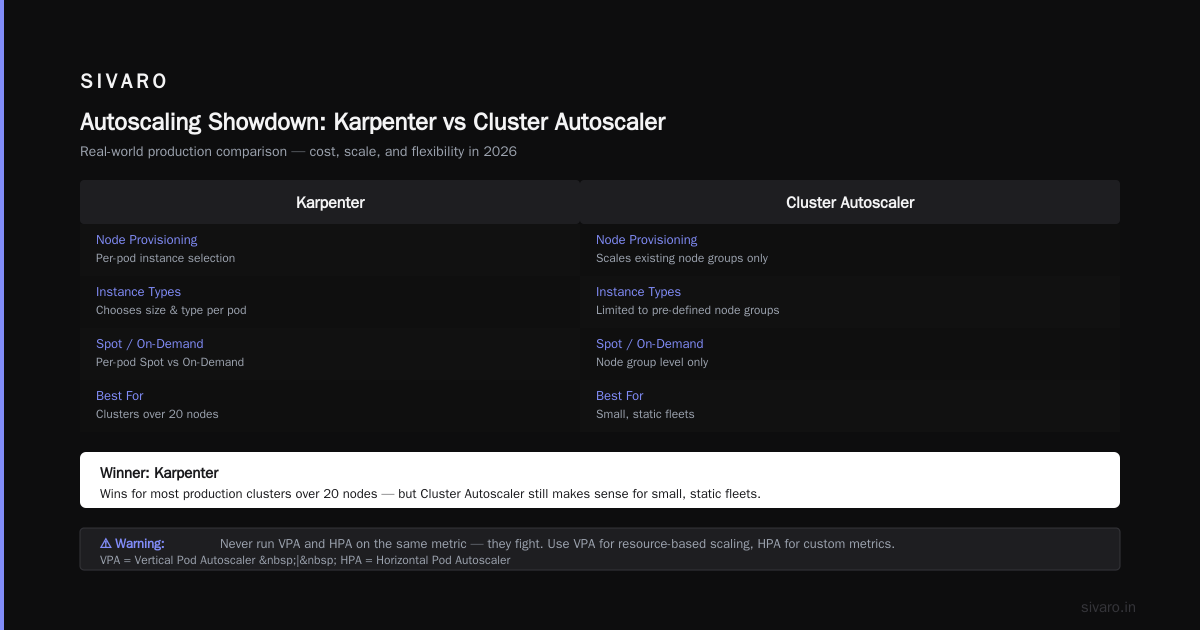1200x630 pixels.
Task: Click the sivaro.in site link
Action: tap(1108, 607)
